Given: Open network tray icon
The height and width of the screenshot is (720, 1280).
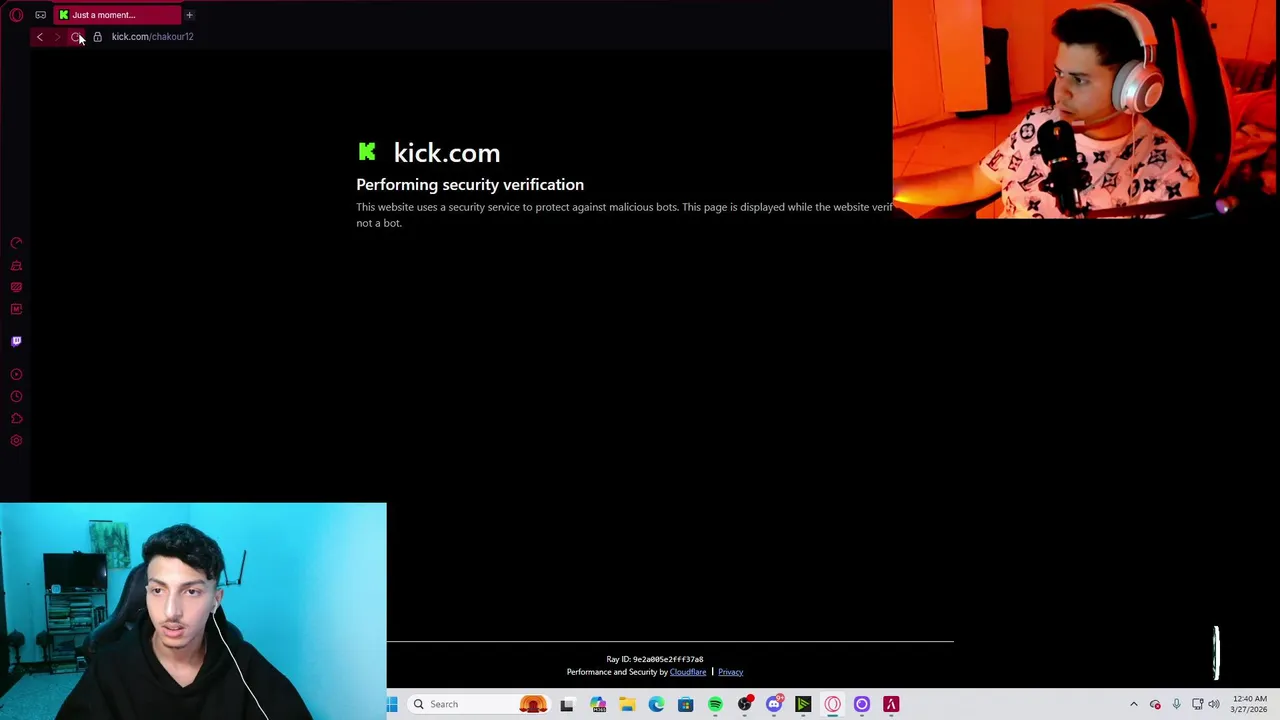Looking at the screenshot, I should click(1197, 704).
